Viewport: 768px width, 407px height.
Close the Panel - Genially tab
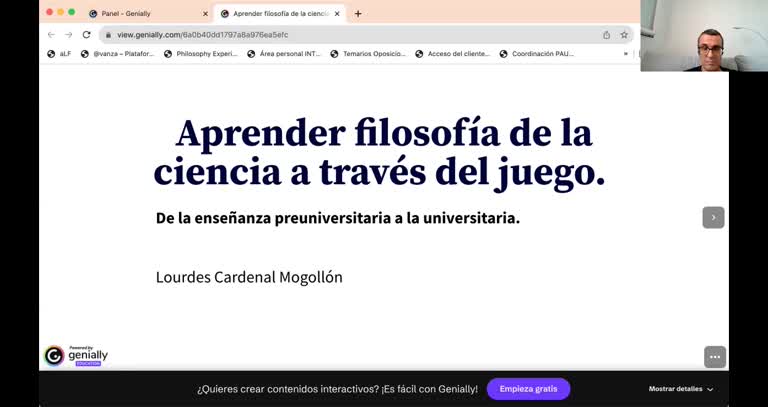point(205,14)
